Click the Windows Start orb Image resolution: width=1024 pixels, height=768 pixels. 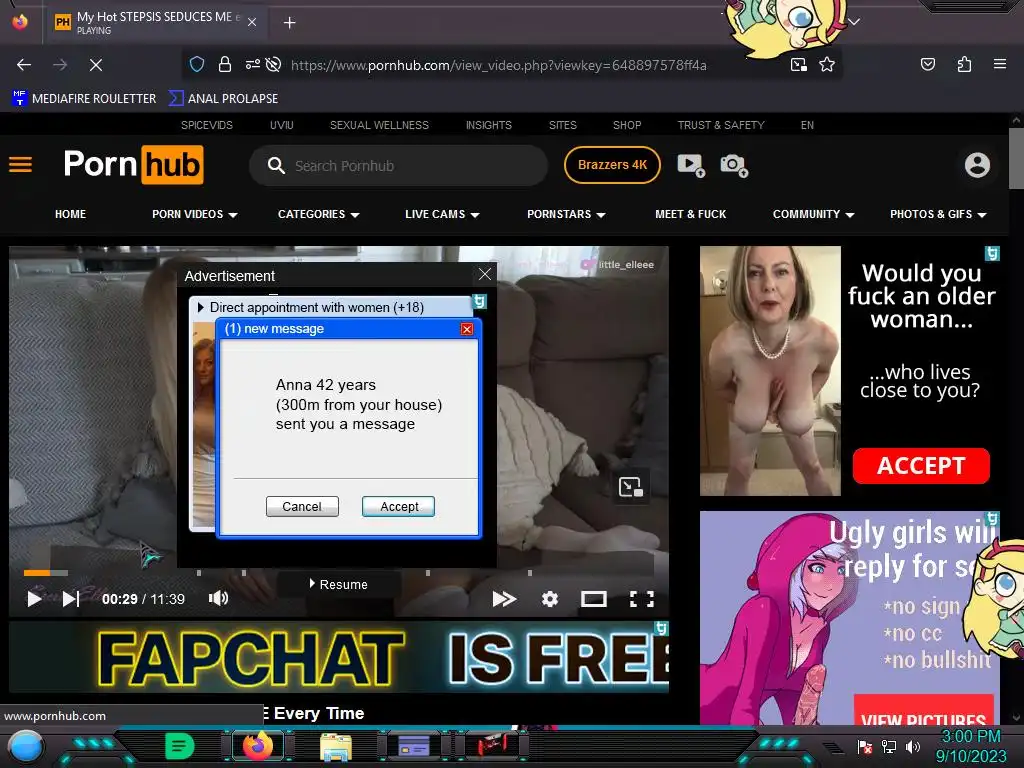26,746
